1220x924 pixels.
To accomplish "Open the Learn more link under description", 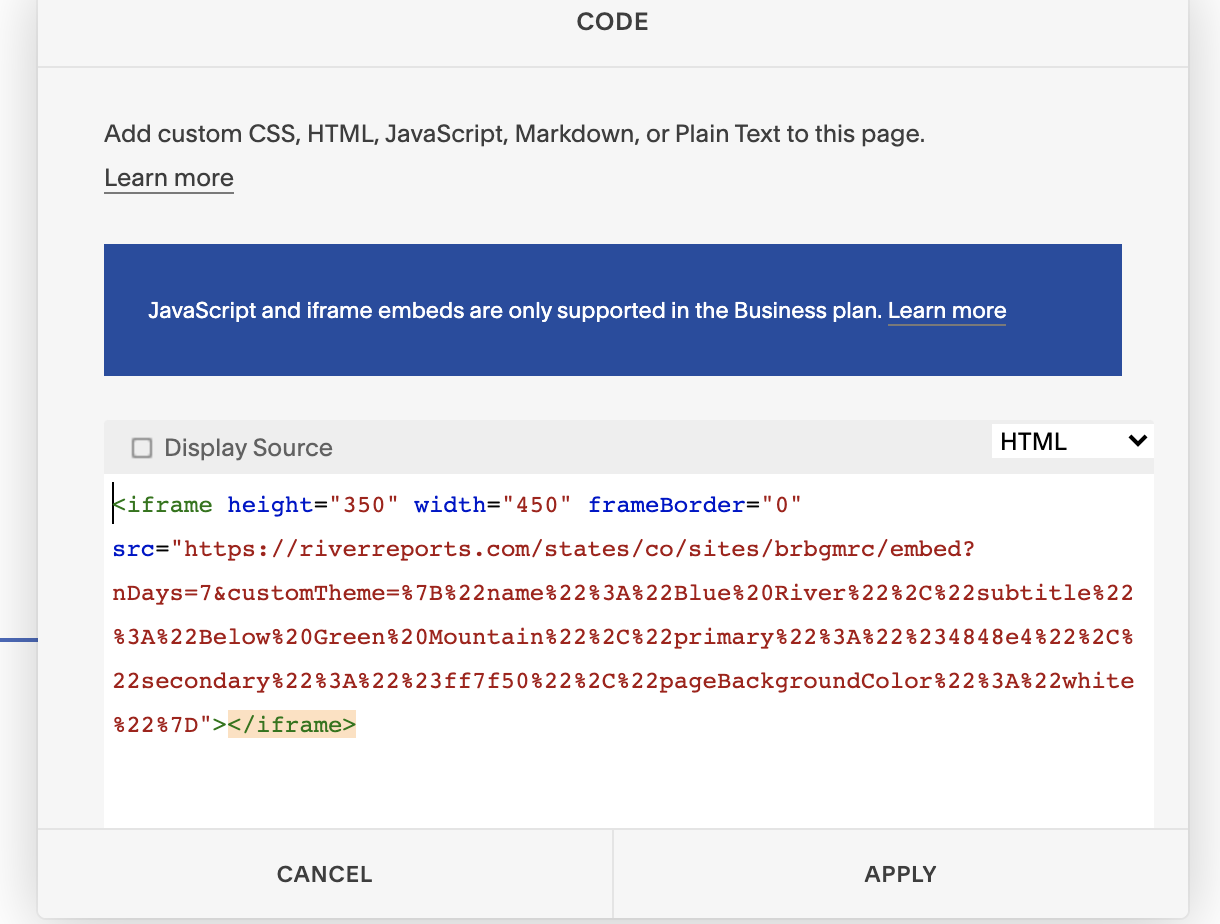I will 169,178.
